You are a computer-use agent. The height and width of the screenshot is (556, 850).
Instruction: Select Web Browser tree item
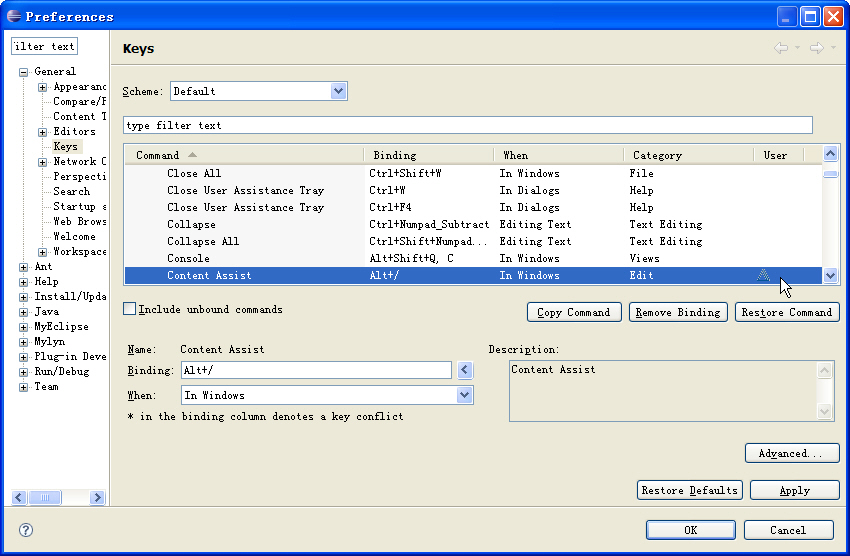[x=79, y=222]
